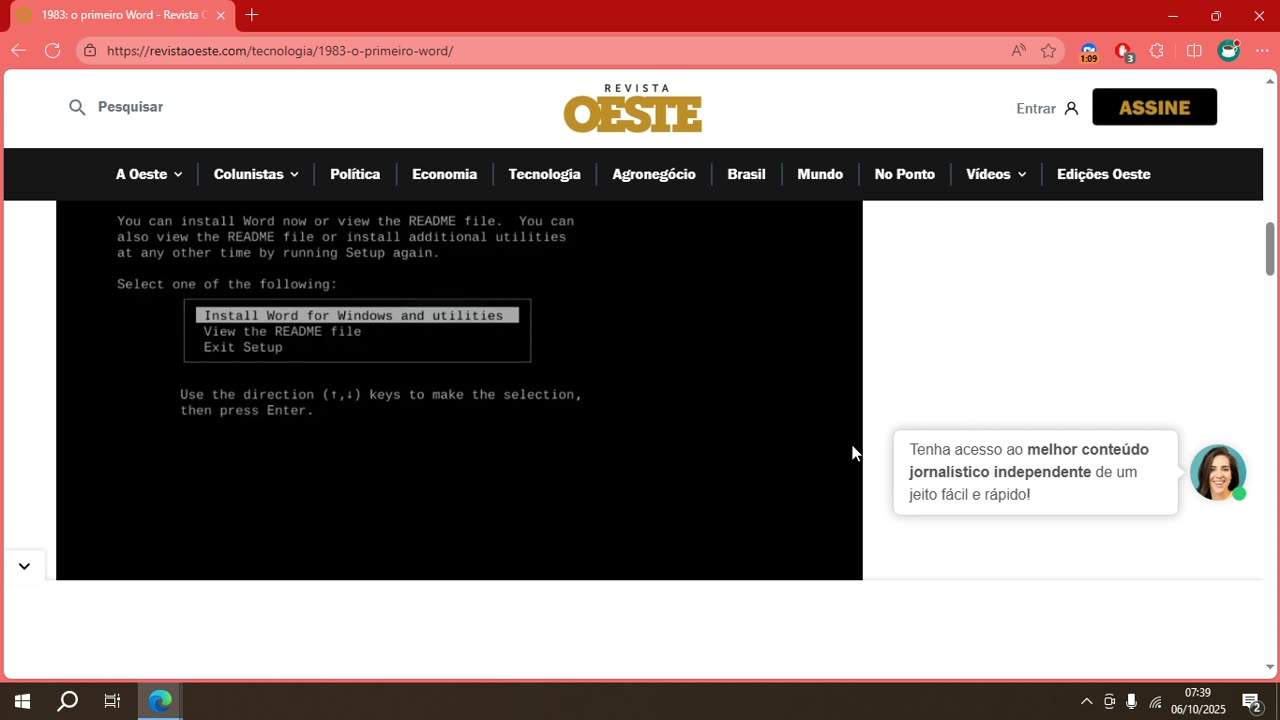Screen dimensions: 1280x720
Task: Click the scrollbar down arrow
Action: (x=1270, y=668)
